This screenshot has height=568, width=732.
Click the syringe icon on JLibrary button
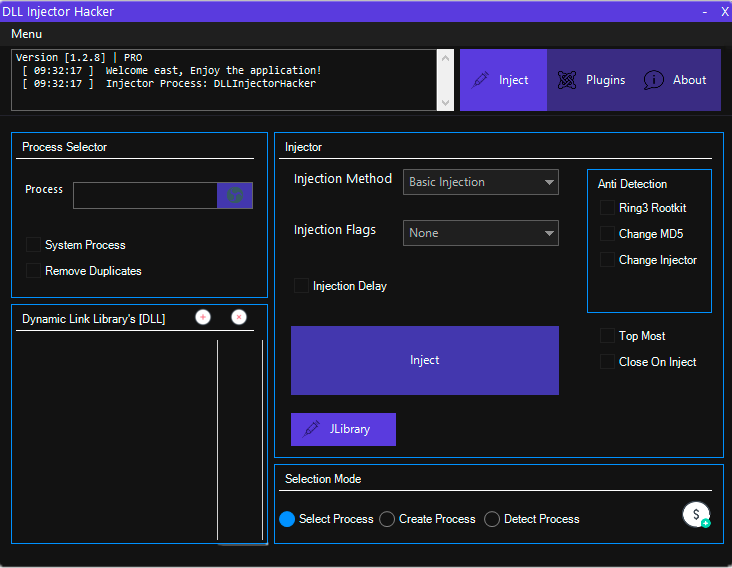click(x=311, y=429)
